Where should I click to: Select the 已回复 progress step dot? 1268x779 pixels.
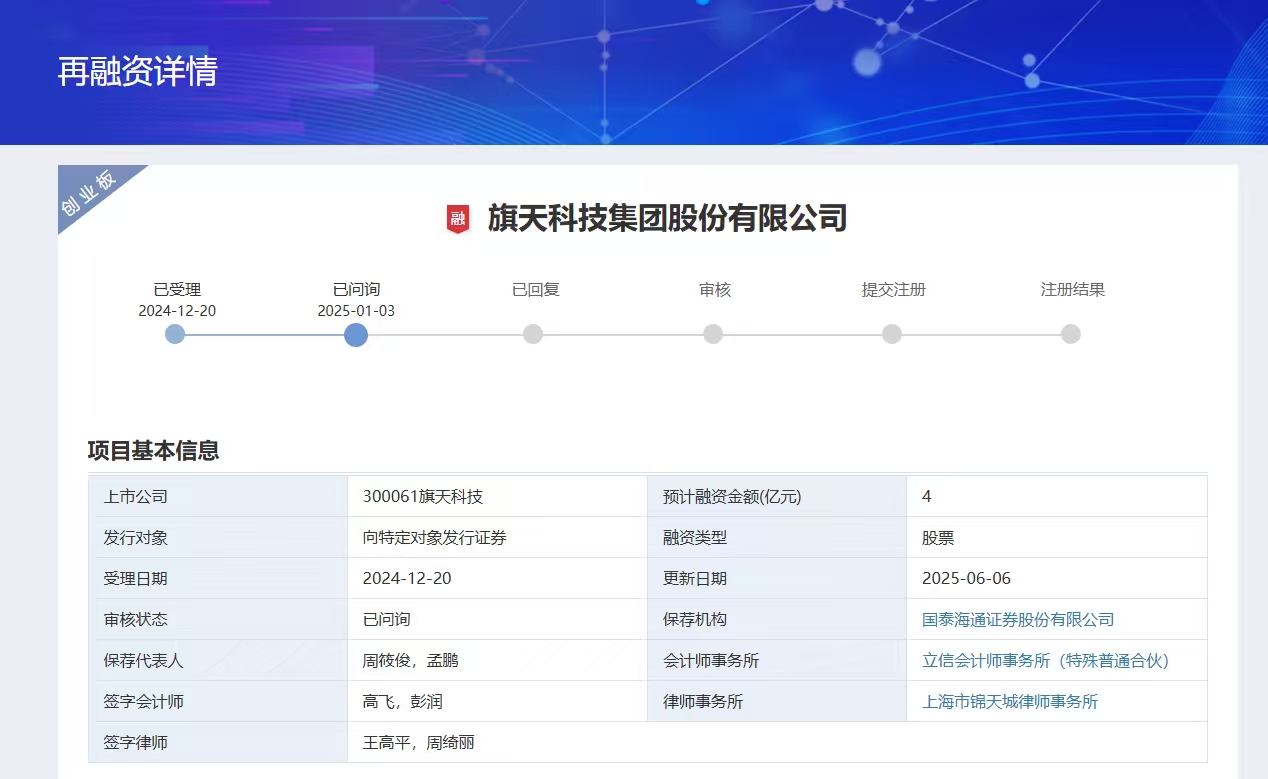(533, 334)
